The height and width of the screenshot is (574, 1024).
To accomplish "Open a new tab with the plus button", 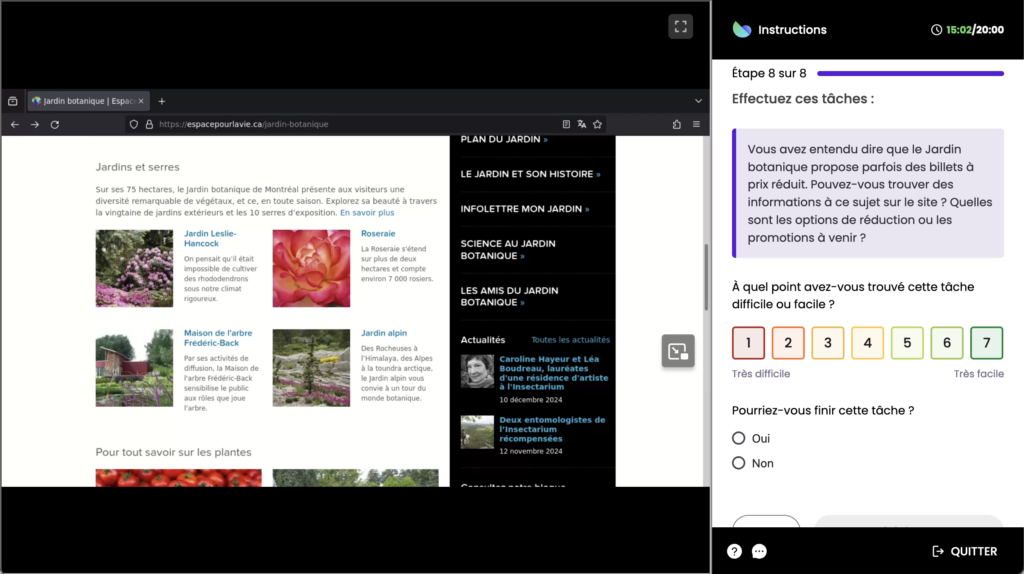I will [x=162, y=101].
